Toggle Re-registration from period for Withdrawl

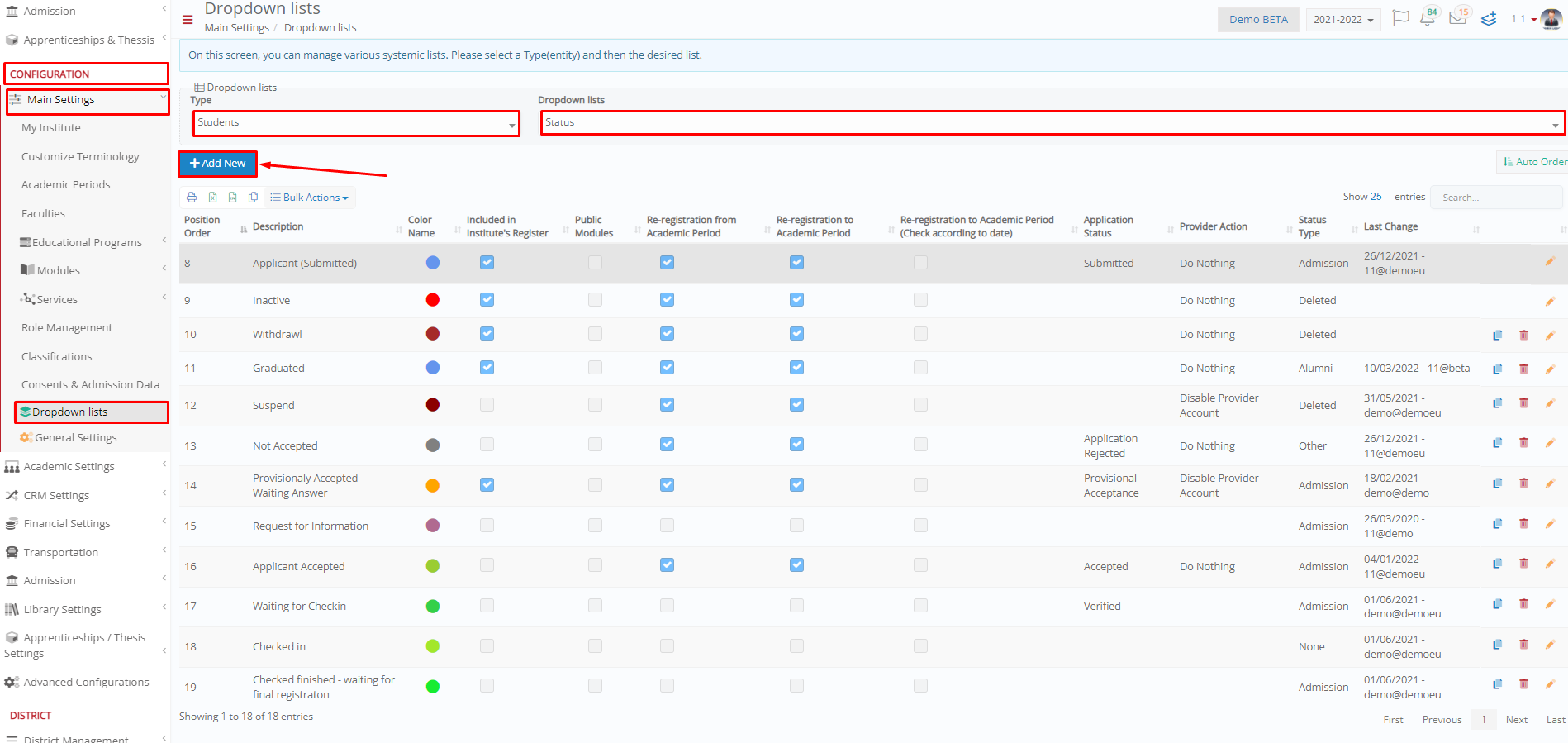[667, 333]
